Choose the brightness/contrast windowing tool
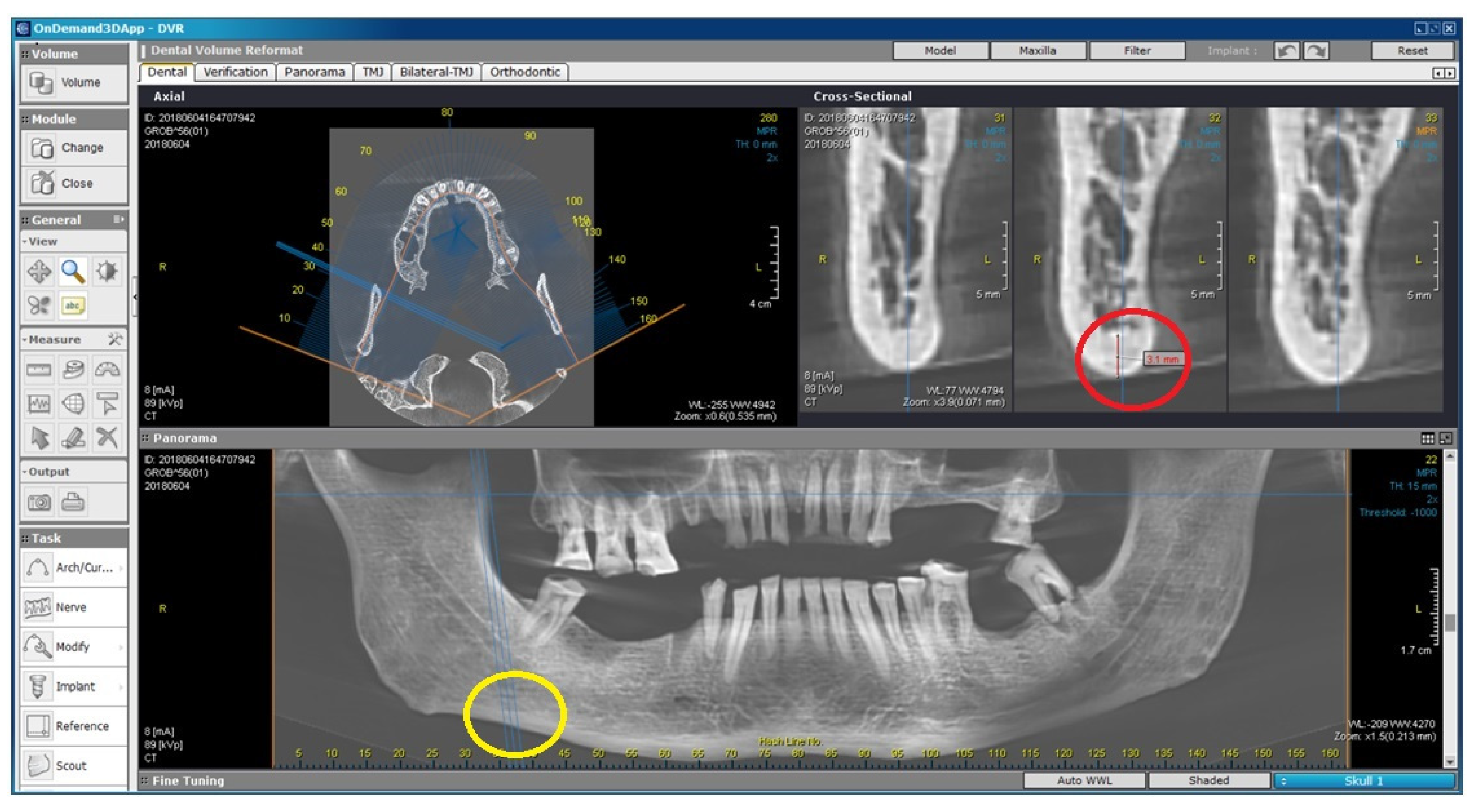Viewport: 1476px width, 812px height. pos(107,272)
